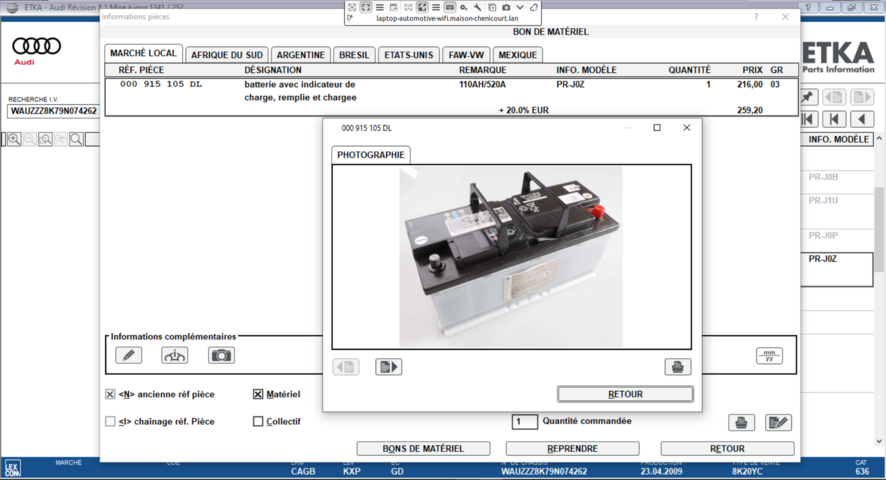Select the MARCHÉ LOCAL tab
This screenshot has width=886, height=480.
[143, 53]
